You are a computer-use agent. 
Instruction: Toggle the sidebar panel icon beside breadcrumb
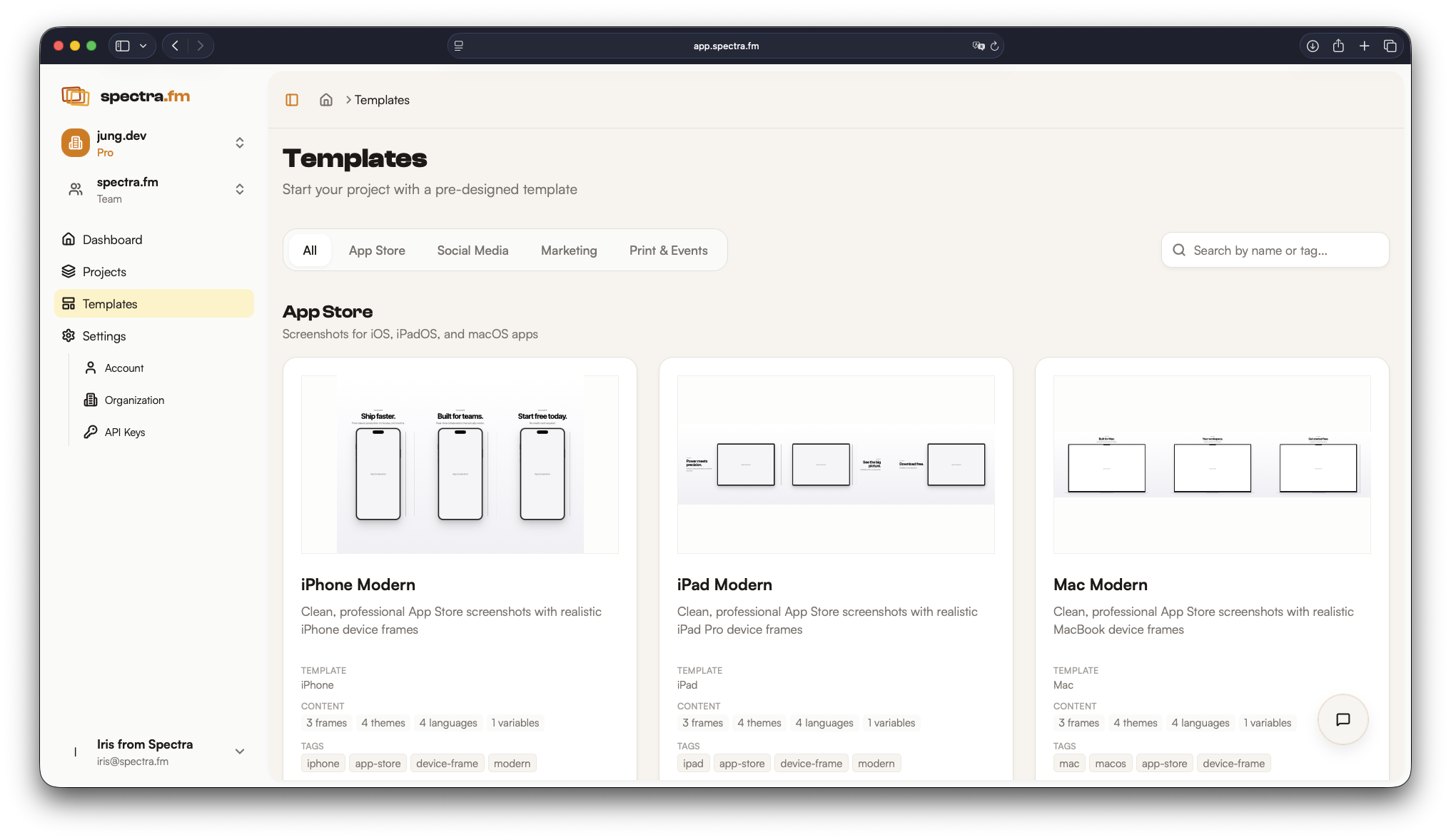pos(291,100)
